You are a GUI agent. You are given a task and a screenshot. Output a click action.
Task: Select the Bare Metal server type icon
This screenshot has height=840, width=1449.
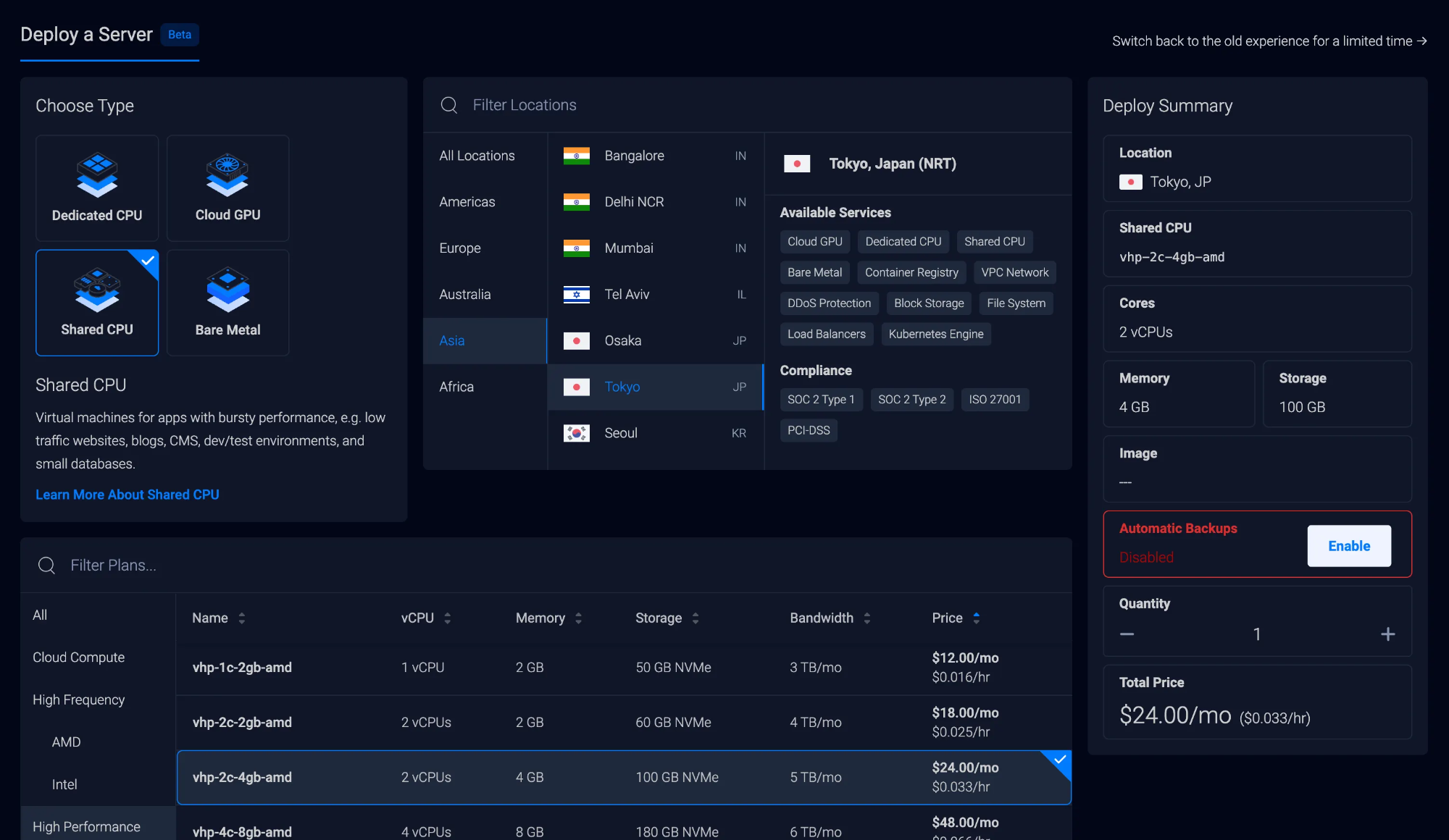point(227,290)
